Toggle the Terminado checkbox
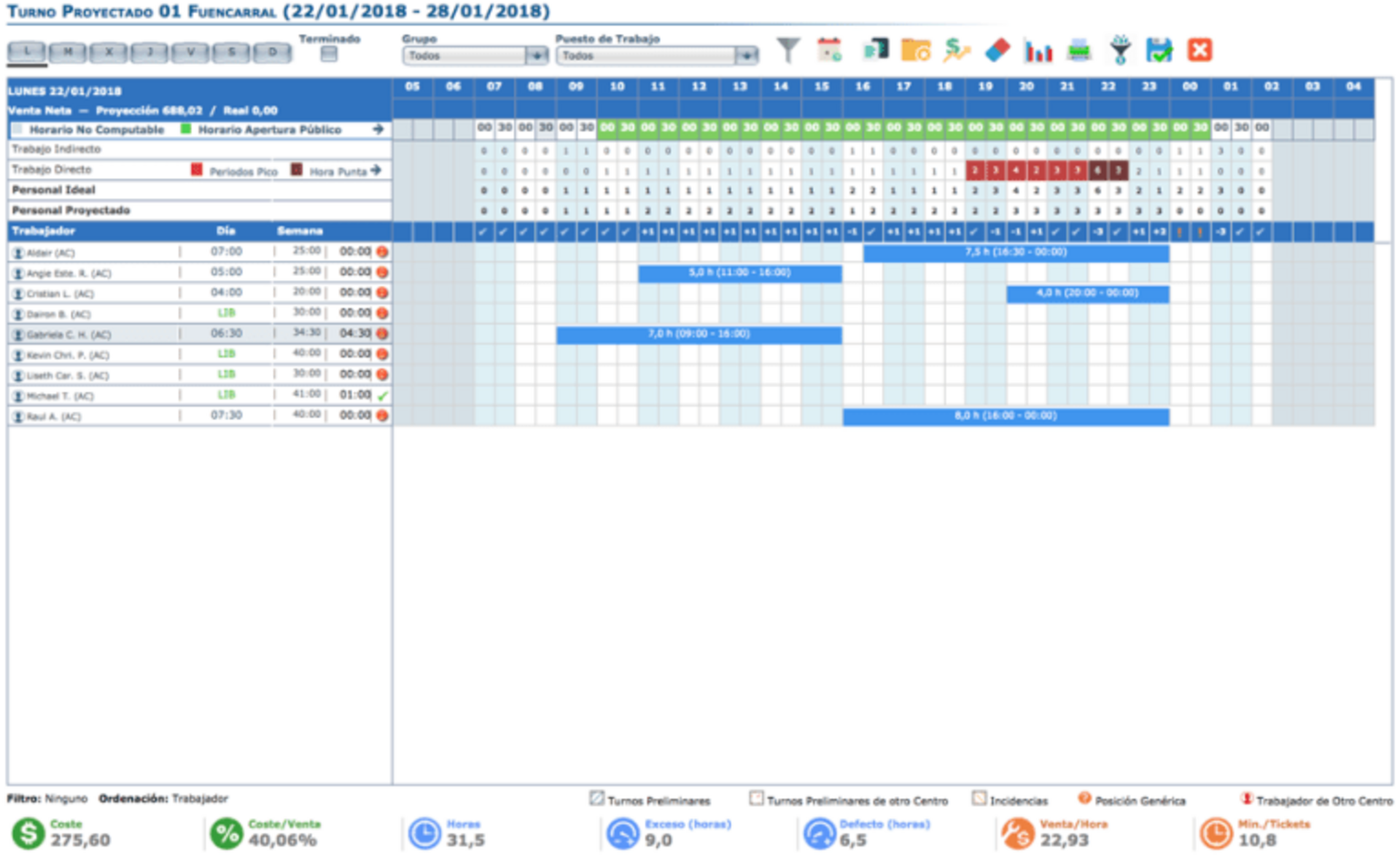The height and width of the screenshot is (859, 1400). pyautogui.click(x=329, y=55)
